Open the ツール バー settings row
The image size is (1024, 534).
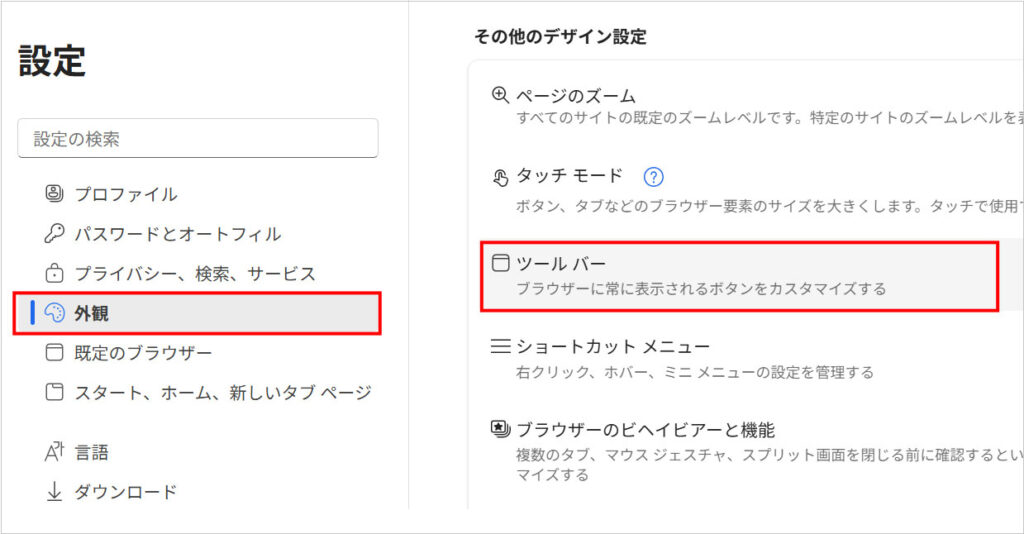pos(740,276)
